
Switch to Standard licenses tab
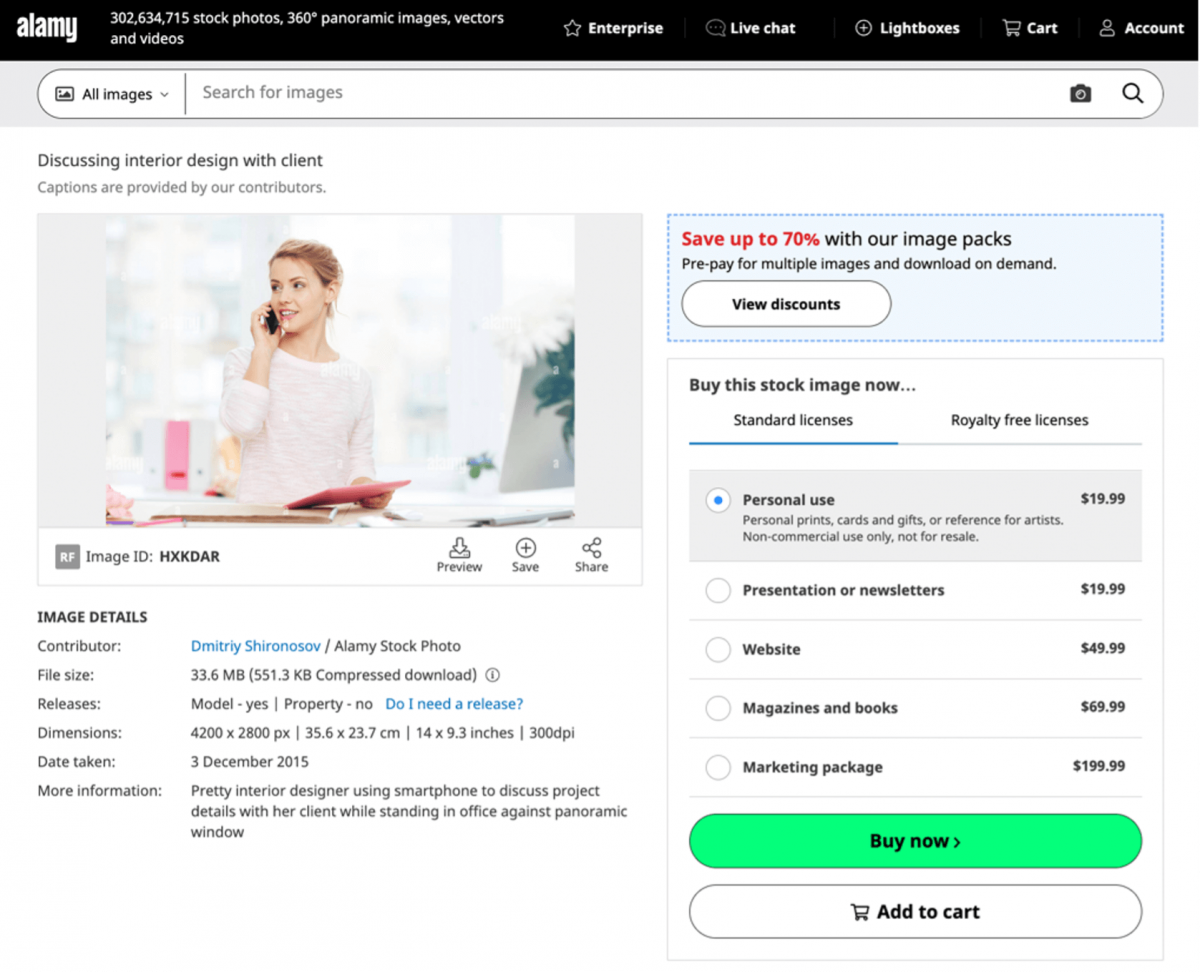[793, 420]
